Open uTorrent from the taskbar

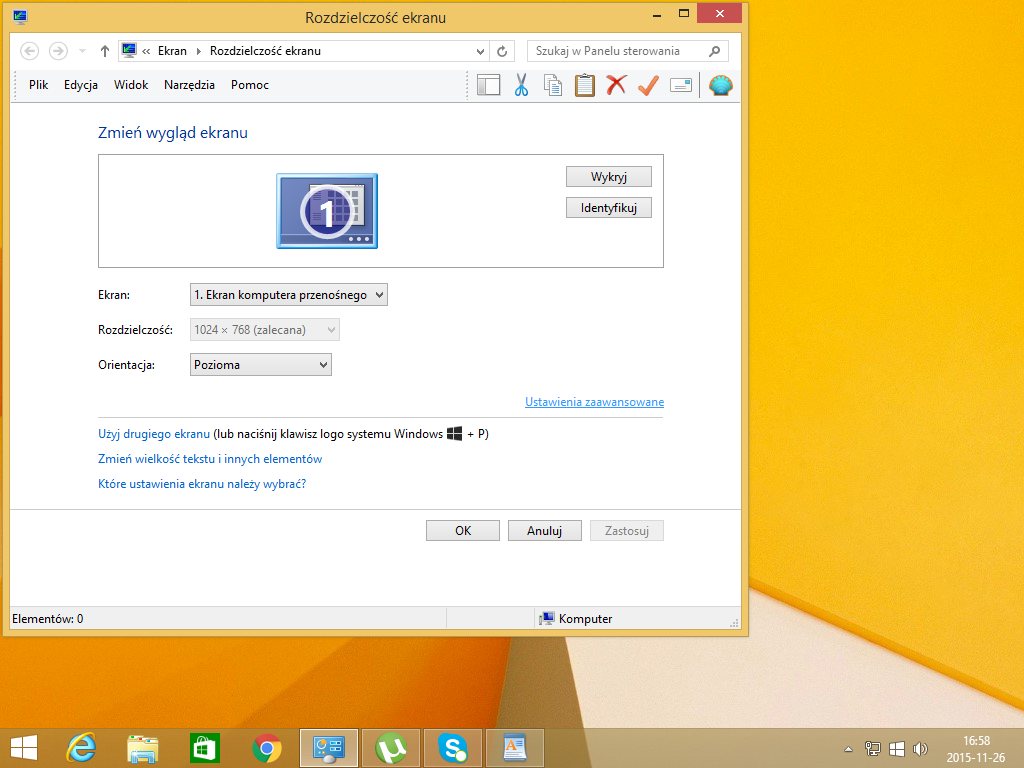pyautogui.click(x=391, y=747)
